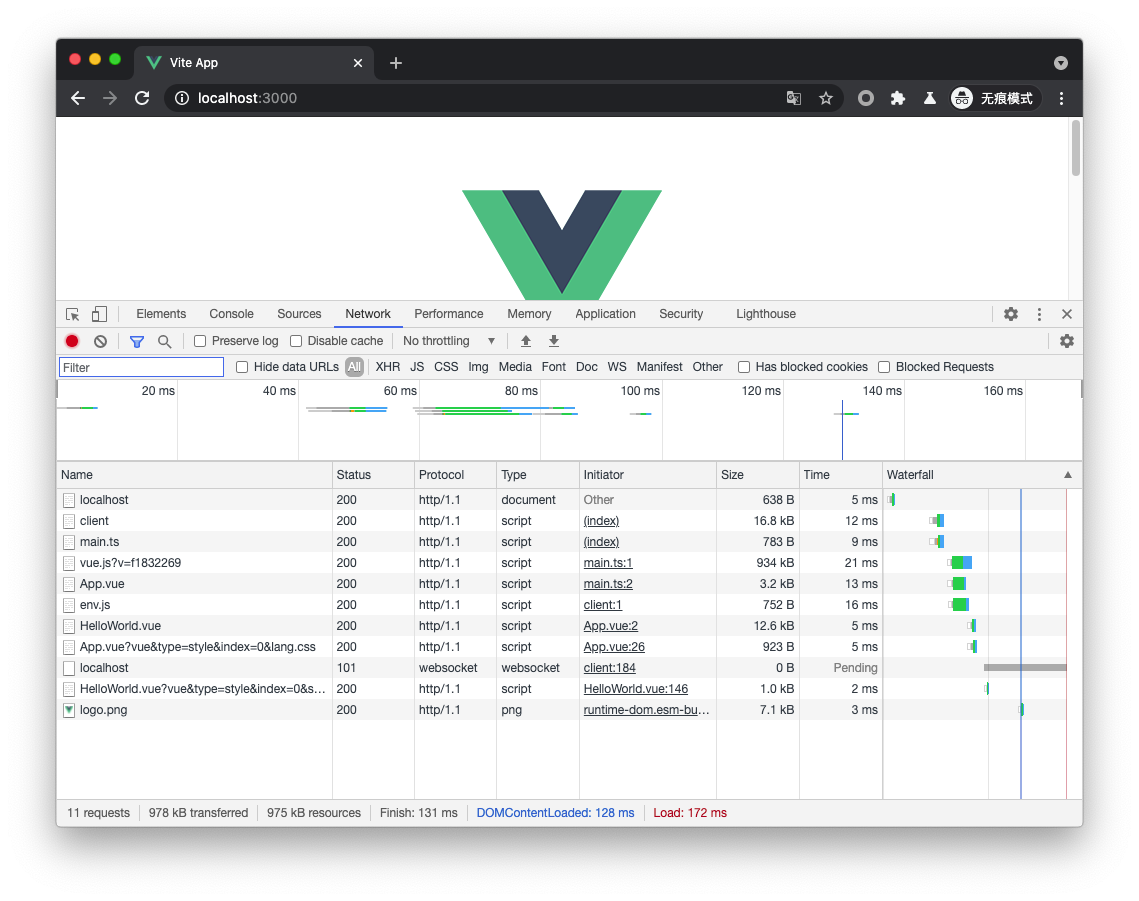Reload the localhost page

[x=142, y=98]
